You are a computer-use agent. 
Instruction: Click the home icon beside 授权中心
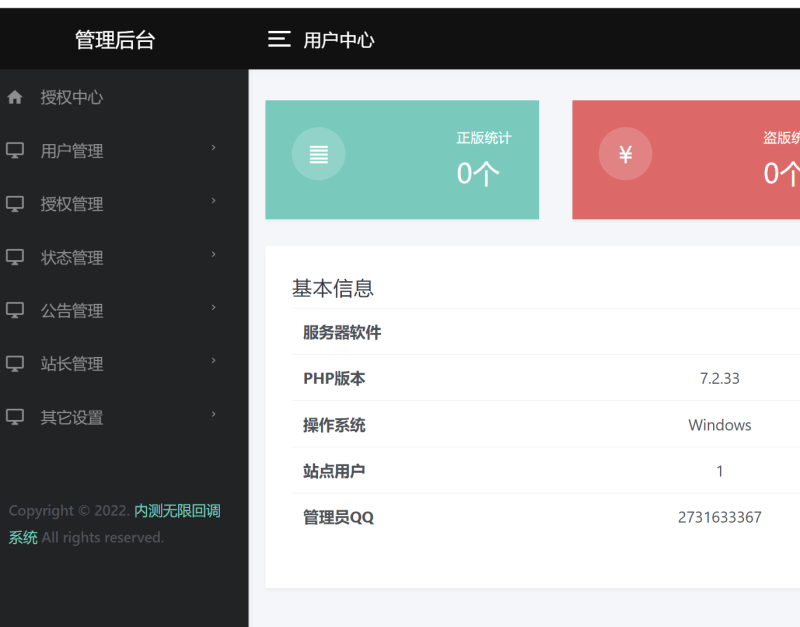coord(14,97)
